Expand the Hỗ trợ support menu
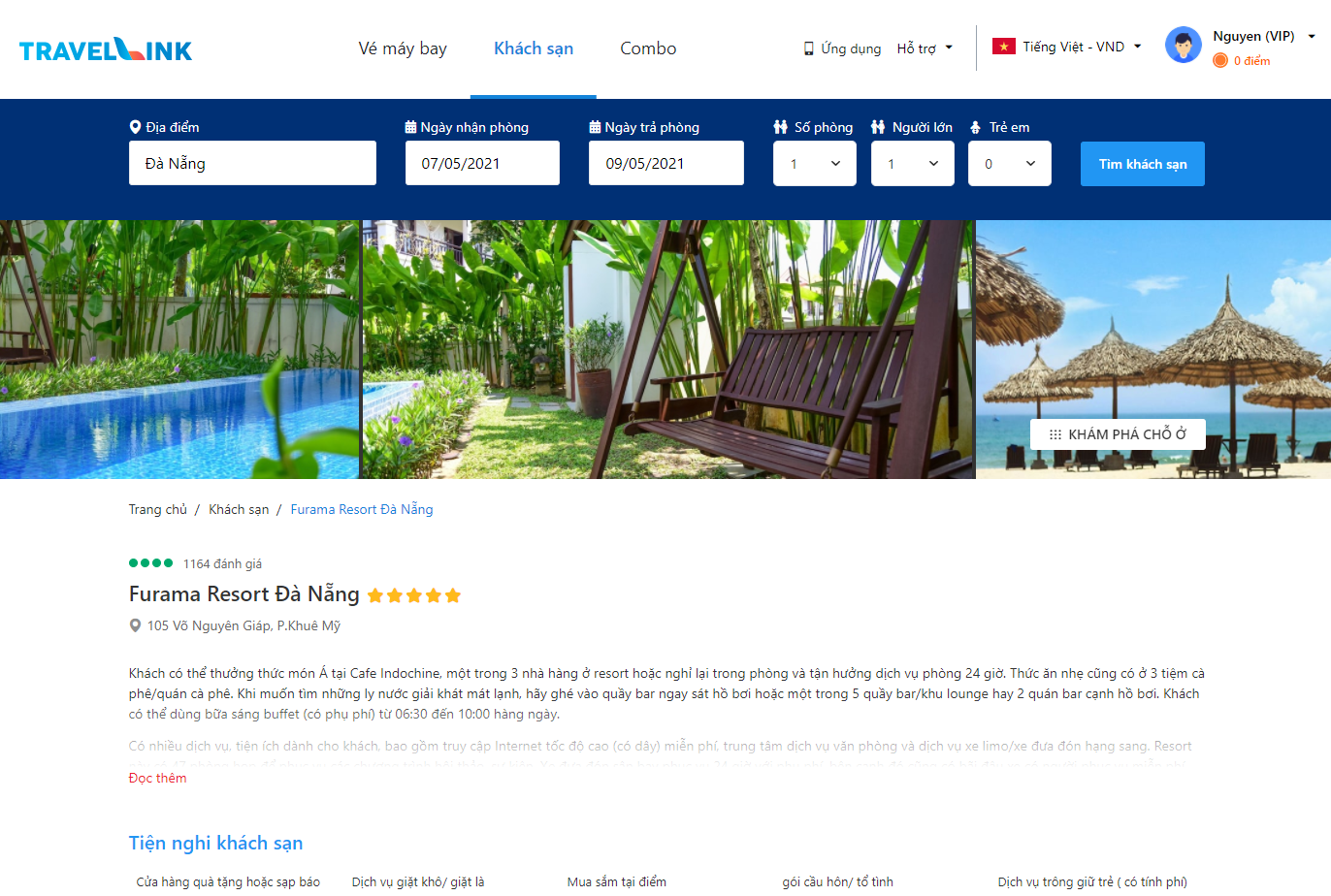 click(x=925, y=48)
